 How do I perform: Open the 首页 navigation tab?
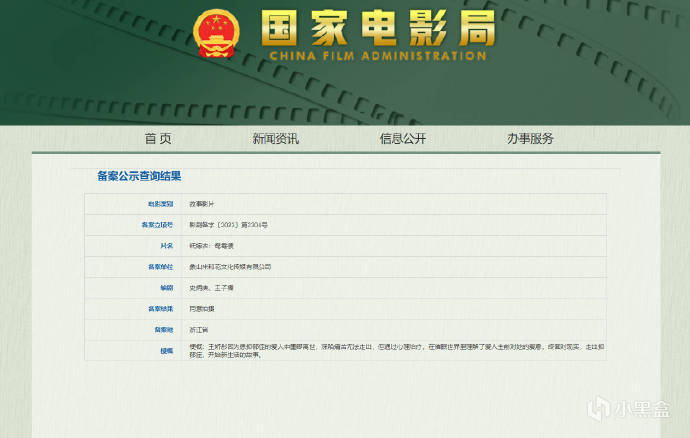pyautogui.click(x=158, y=139)
